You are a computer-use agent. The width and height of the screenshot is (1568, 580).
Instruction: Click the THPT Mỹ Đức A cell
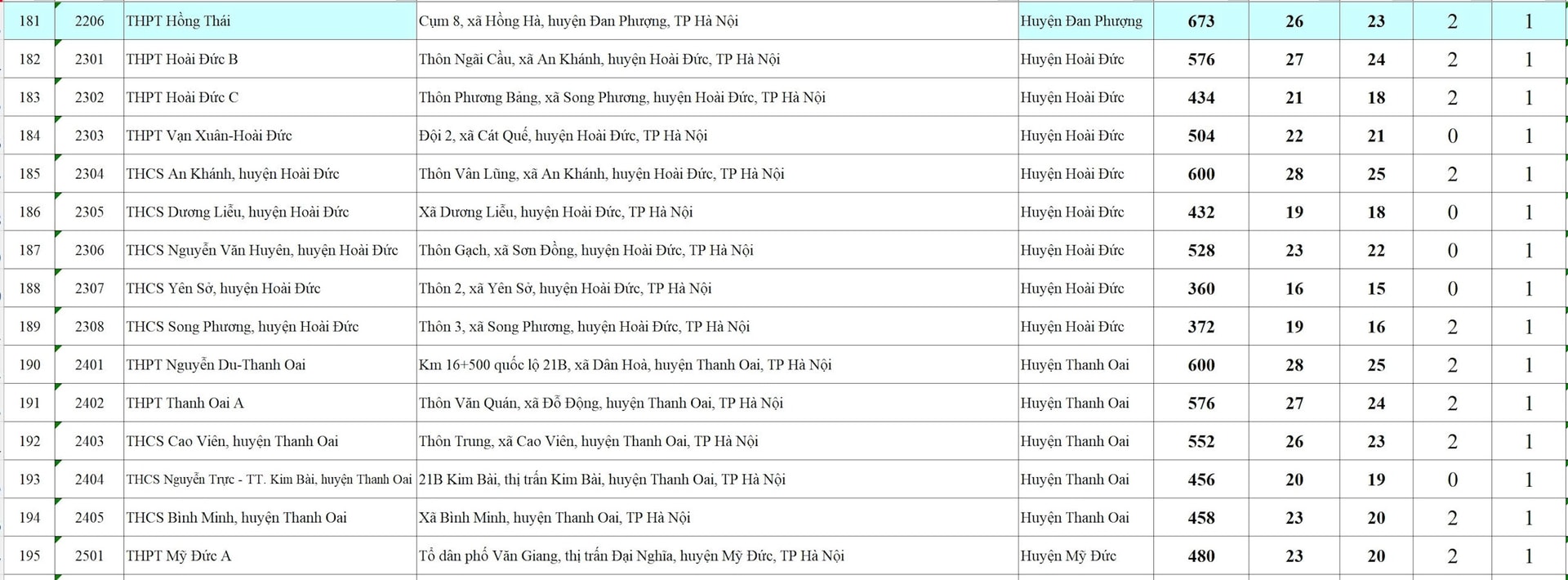269,556
